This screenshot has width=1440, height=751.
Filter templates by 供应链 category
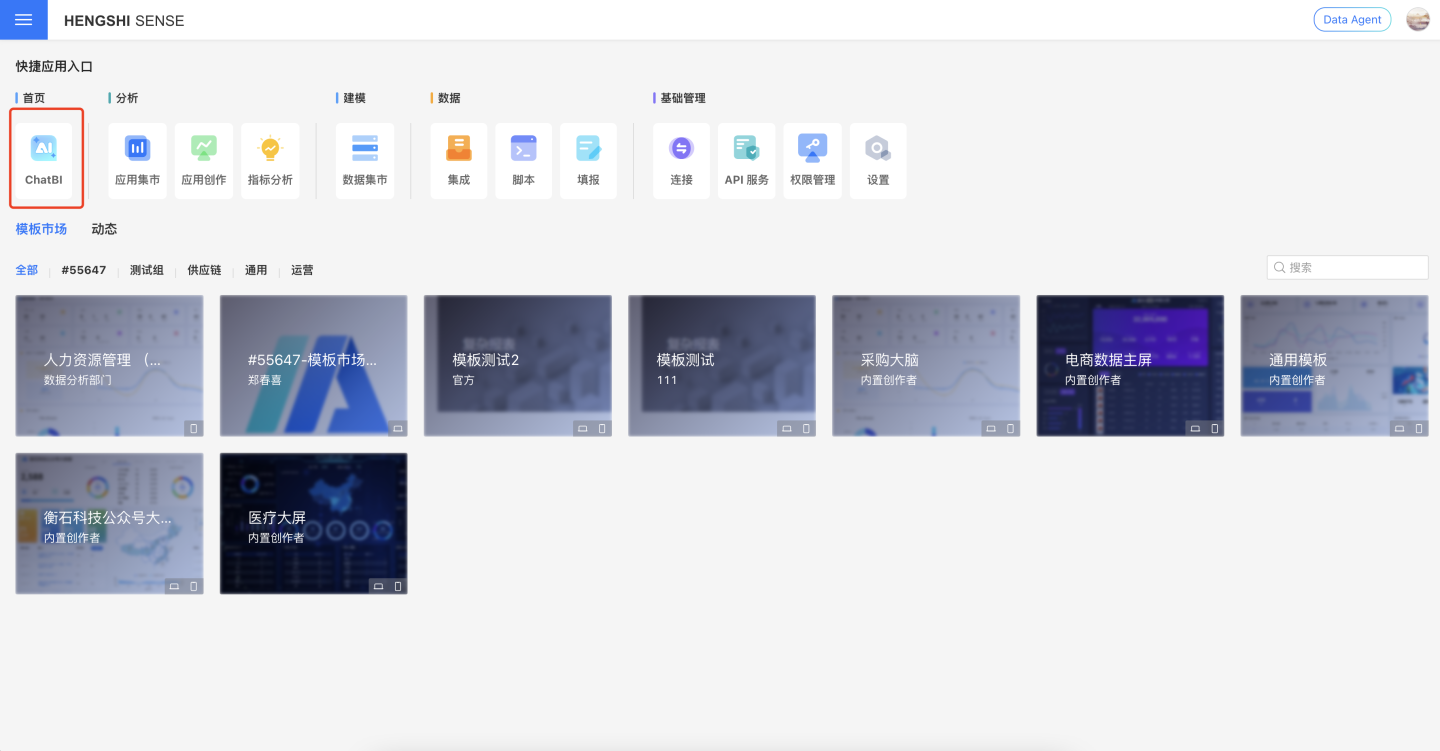204,270
